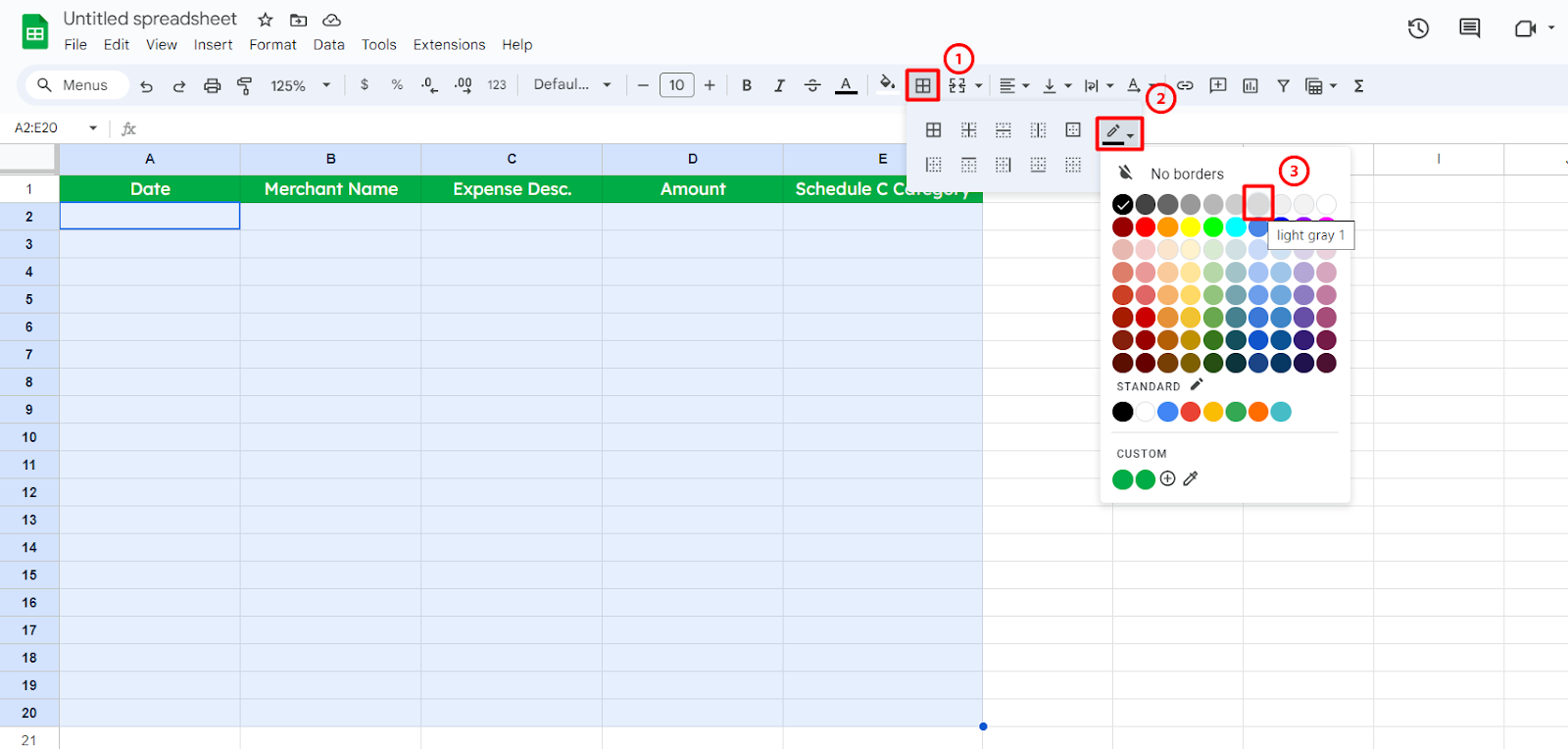Viewport: 1568px width, 749px height.
Task: Open the Edit menu
Action: pos(117,44)
